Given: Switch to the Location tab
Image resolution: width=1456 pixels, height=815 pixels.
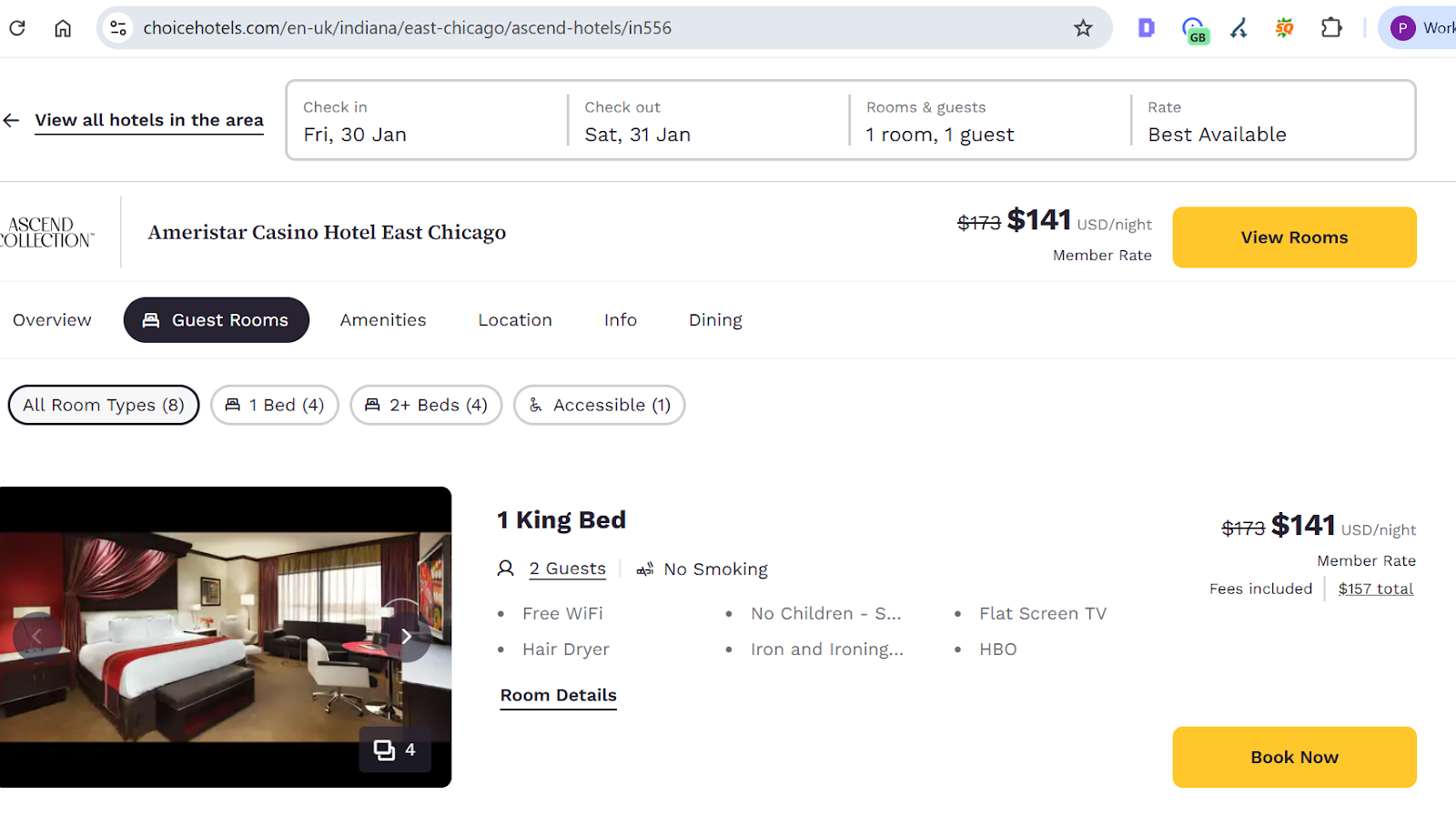Looking at the screenshot, I should [515, 320].
